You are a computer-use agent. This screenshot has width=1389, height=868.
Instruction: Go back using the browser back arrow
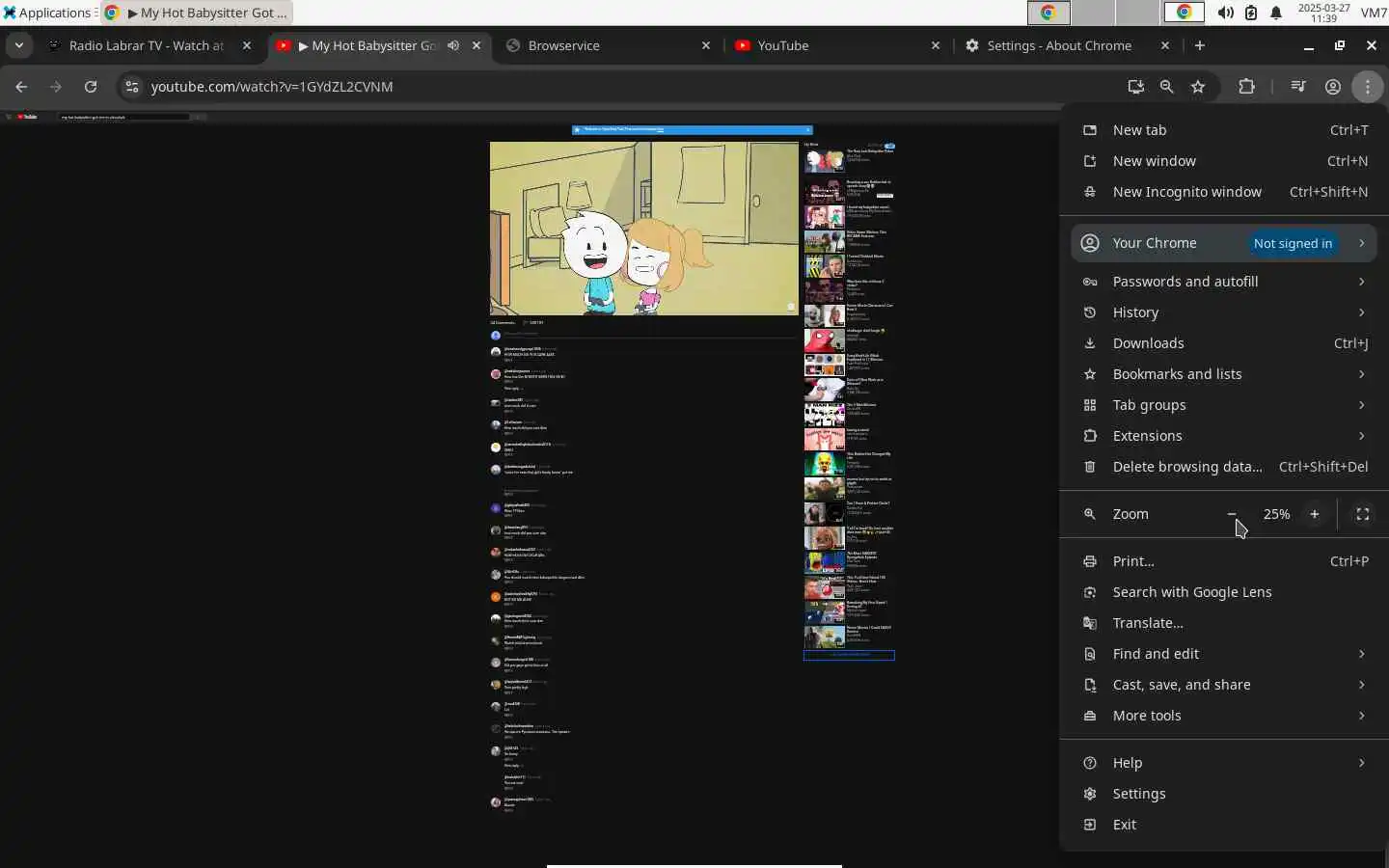click(x=21, y=87)
